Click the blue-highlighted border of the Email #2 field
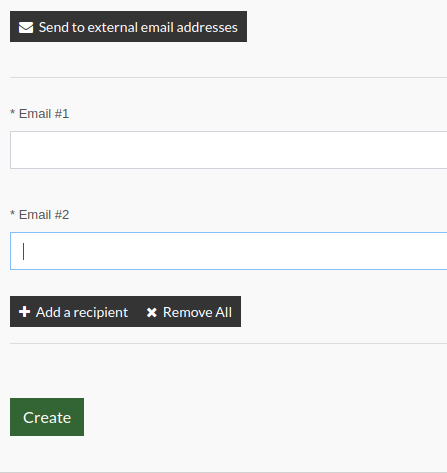The width and height of the screenshot is (447, 473). coord(229,233)
